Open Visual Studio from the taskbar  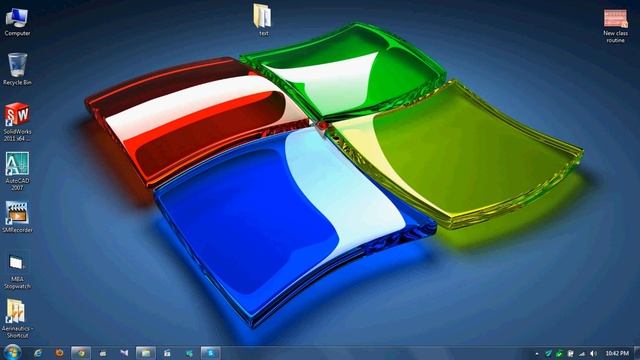coord(124,353)
